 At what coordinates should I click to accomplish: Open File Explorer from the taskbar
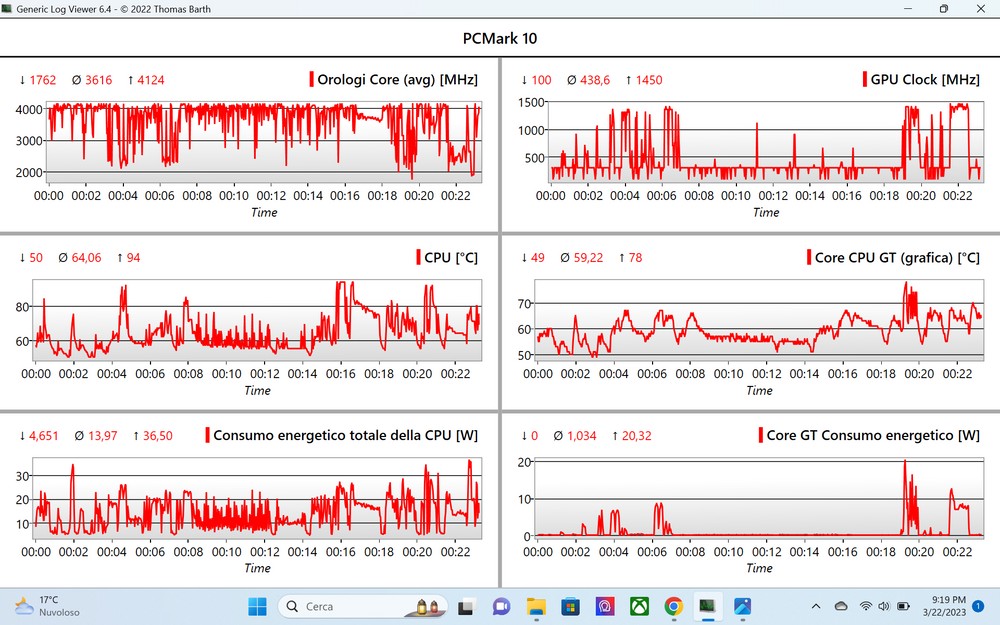coord(536,606)
